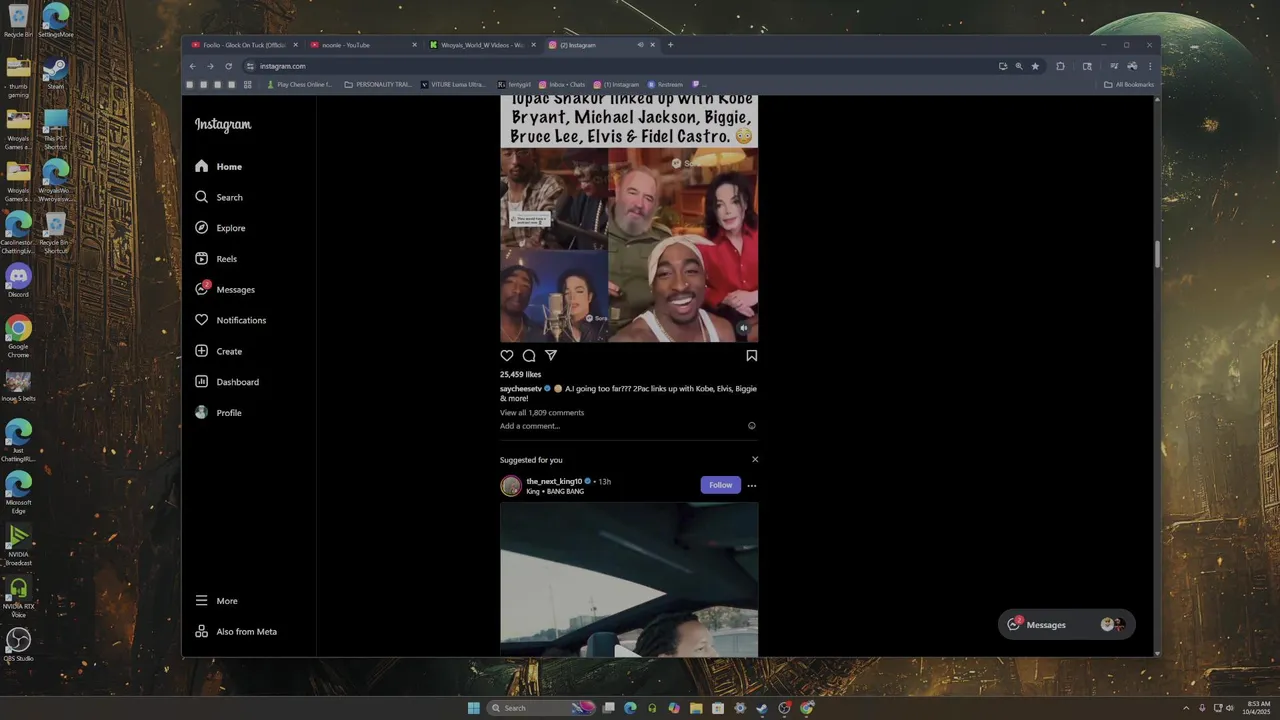Open the Also from Meta menu
Image resolution: width=1280 pixels, height=720 pixels.
[236, 632]
